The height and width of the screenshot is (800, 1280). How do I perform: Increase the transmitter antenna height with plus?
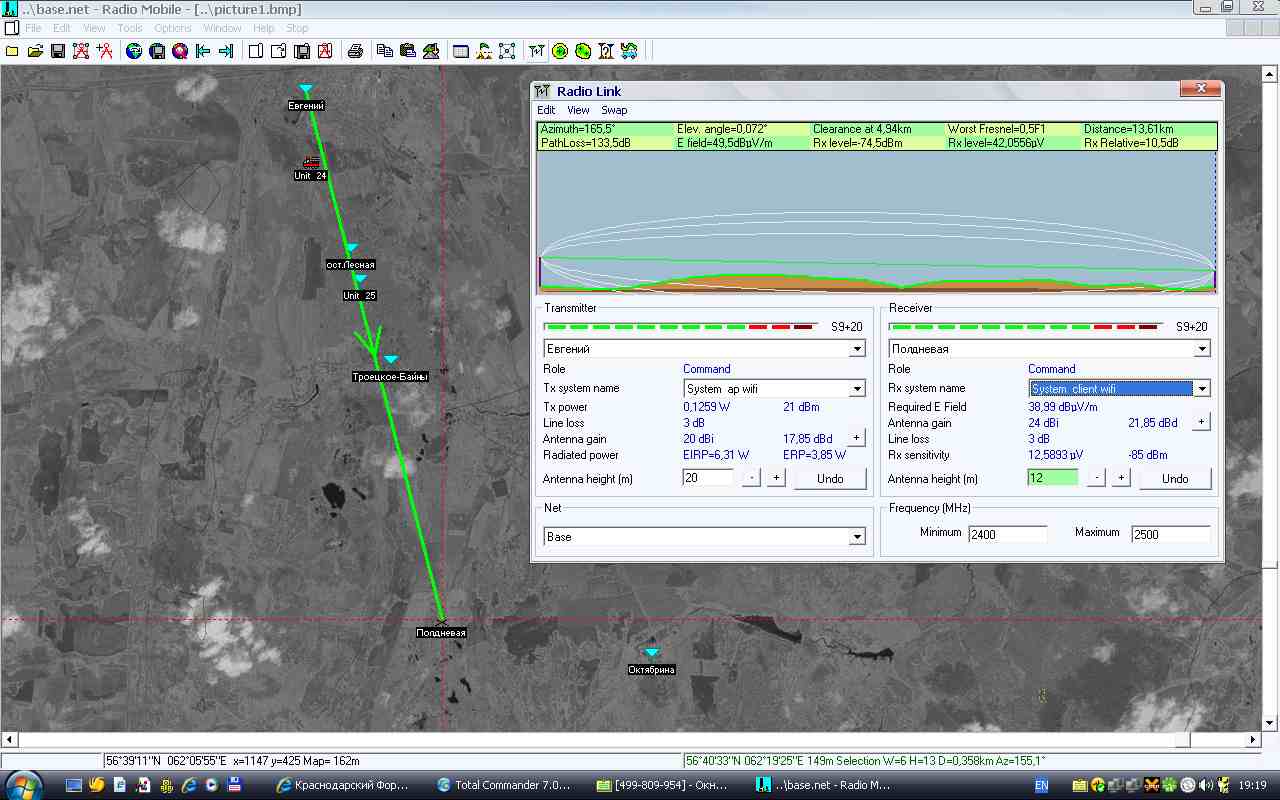click(x=776, y=478)
